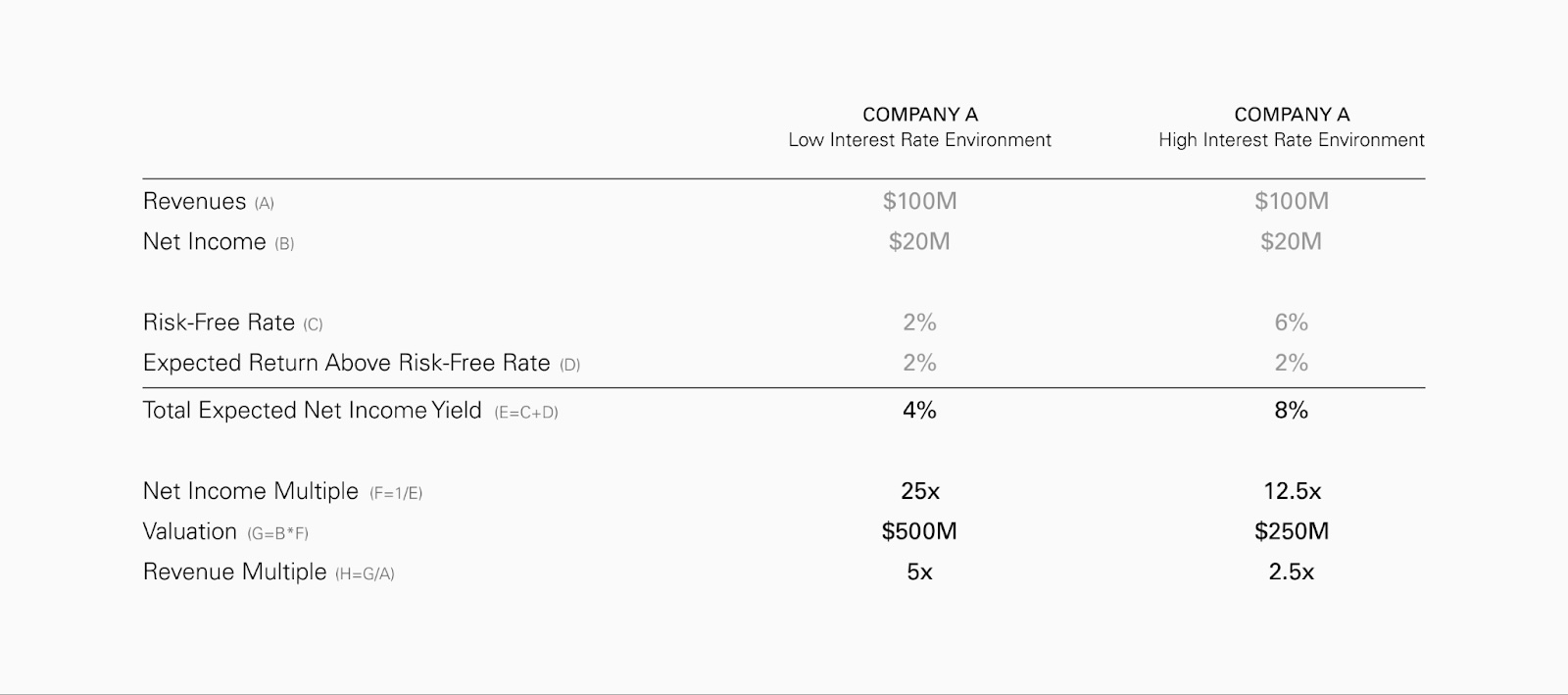
Task: Select the $500M valuation figure
Action: pos(919,532)
